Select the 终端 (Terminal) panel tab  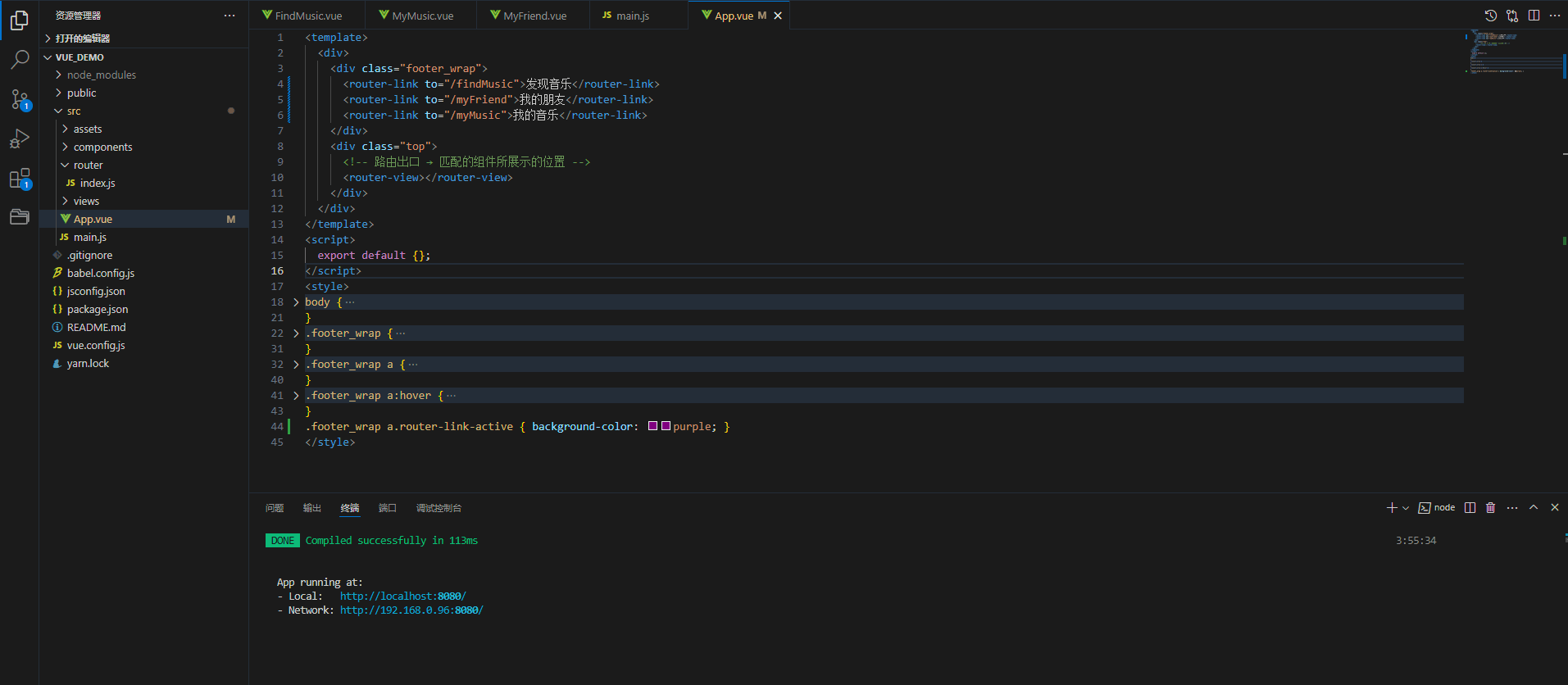(350, 508)
